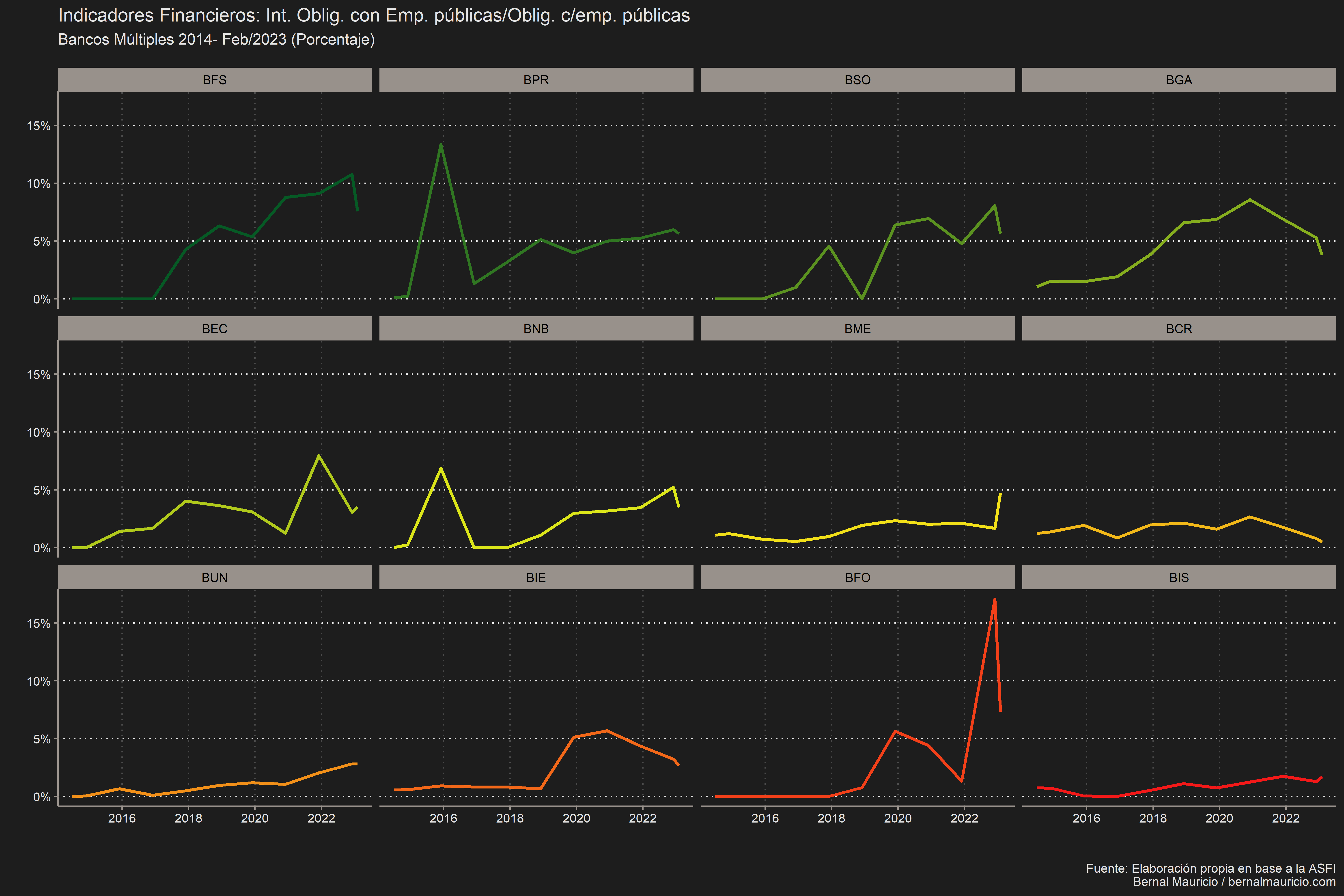This screenshot has width=1344, height=896.
Task: Click the BIS panel header
Action: tap(1179, 577)
